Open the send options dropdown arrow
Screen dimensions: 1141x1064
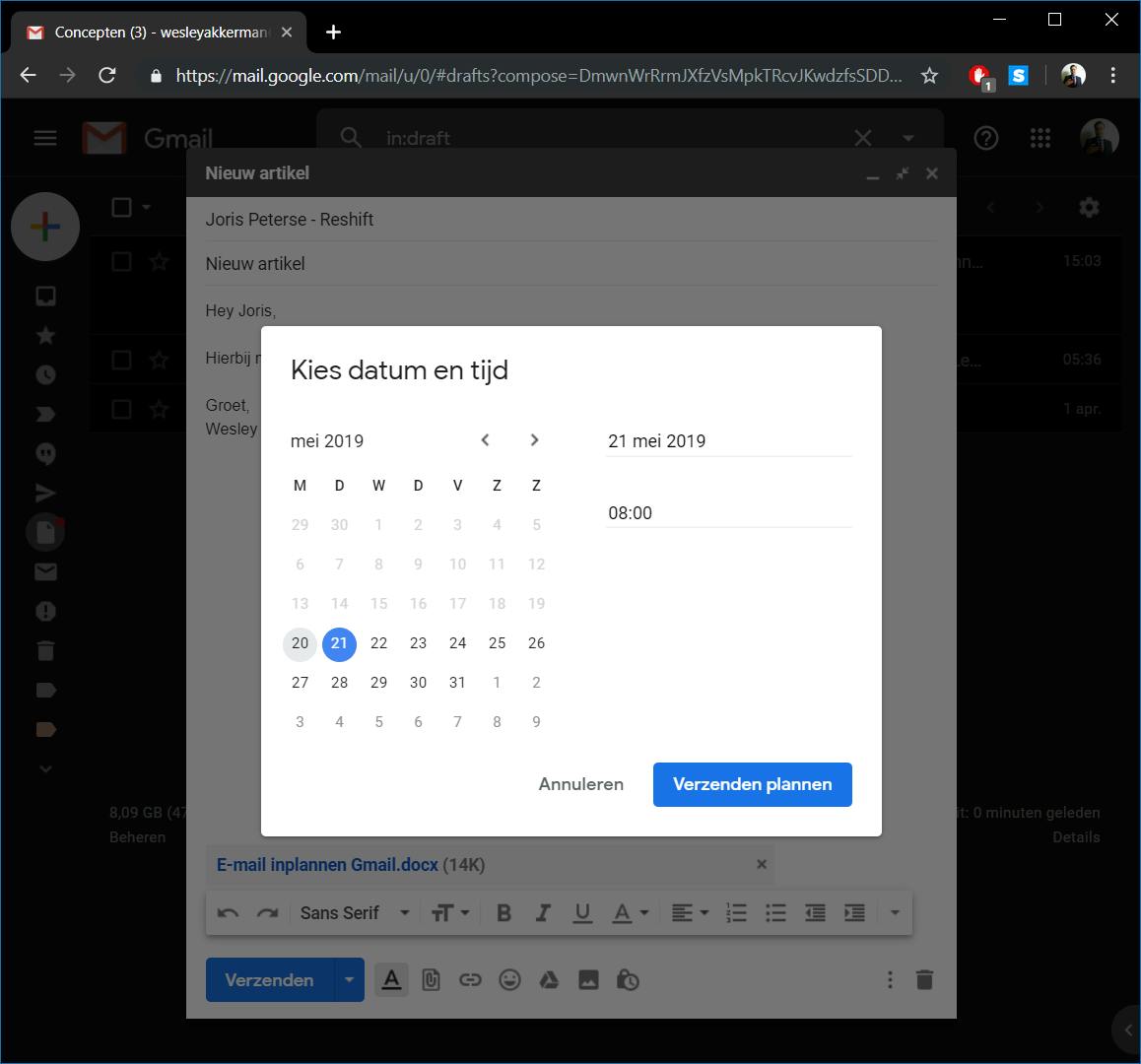(x=349, y=979)
